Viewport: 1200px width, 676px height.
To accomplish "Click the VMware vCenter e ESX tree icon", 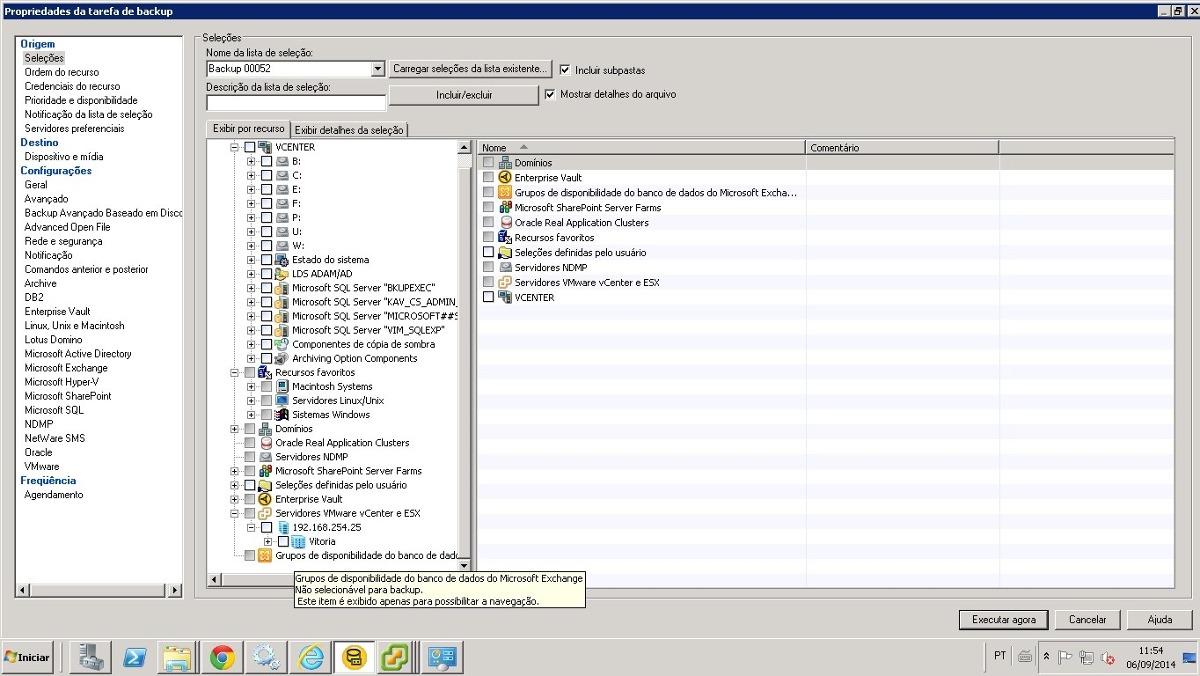I will (x=265, y=513).
